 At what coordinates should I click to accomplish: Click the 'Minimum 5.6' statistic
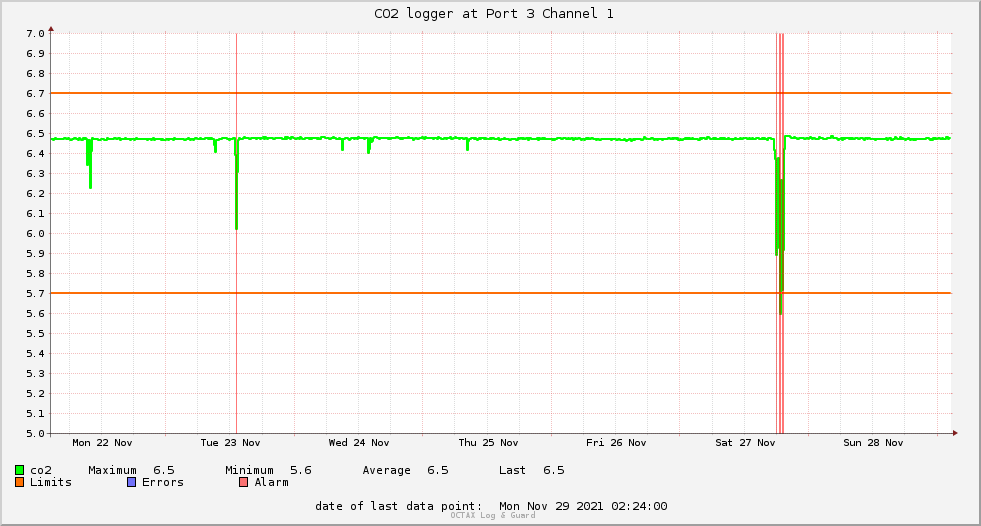pos(268,470)
